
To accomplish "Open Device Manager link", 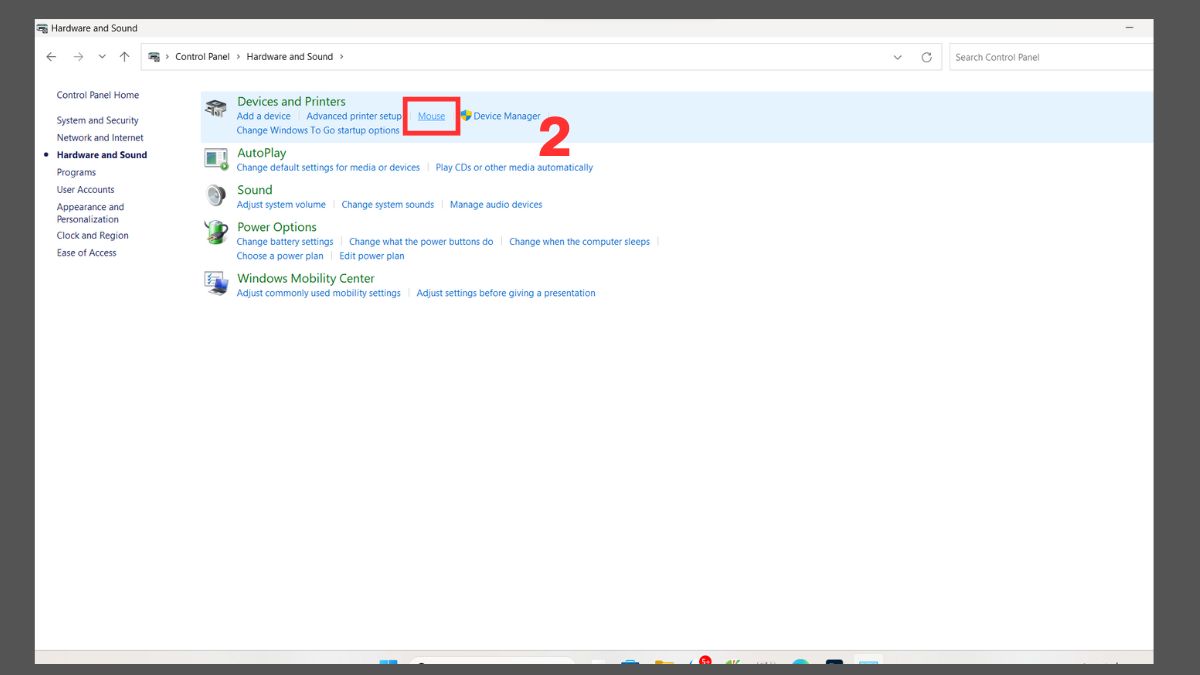I will [507, 116].
